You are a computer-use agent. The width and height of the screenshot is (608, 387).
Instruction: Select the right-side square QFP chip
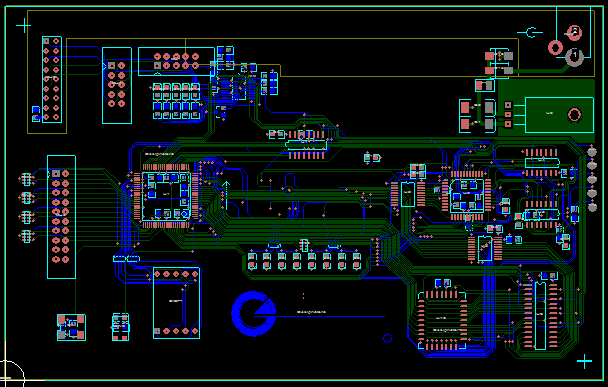(x=467, y=196)
